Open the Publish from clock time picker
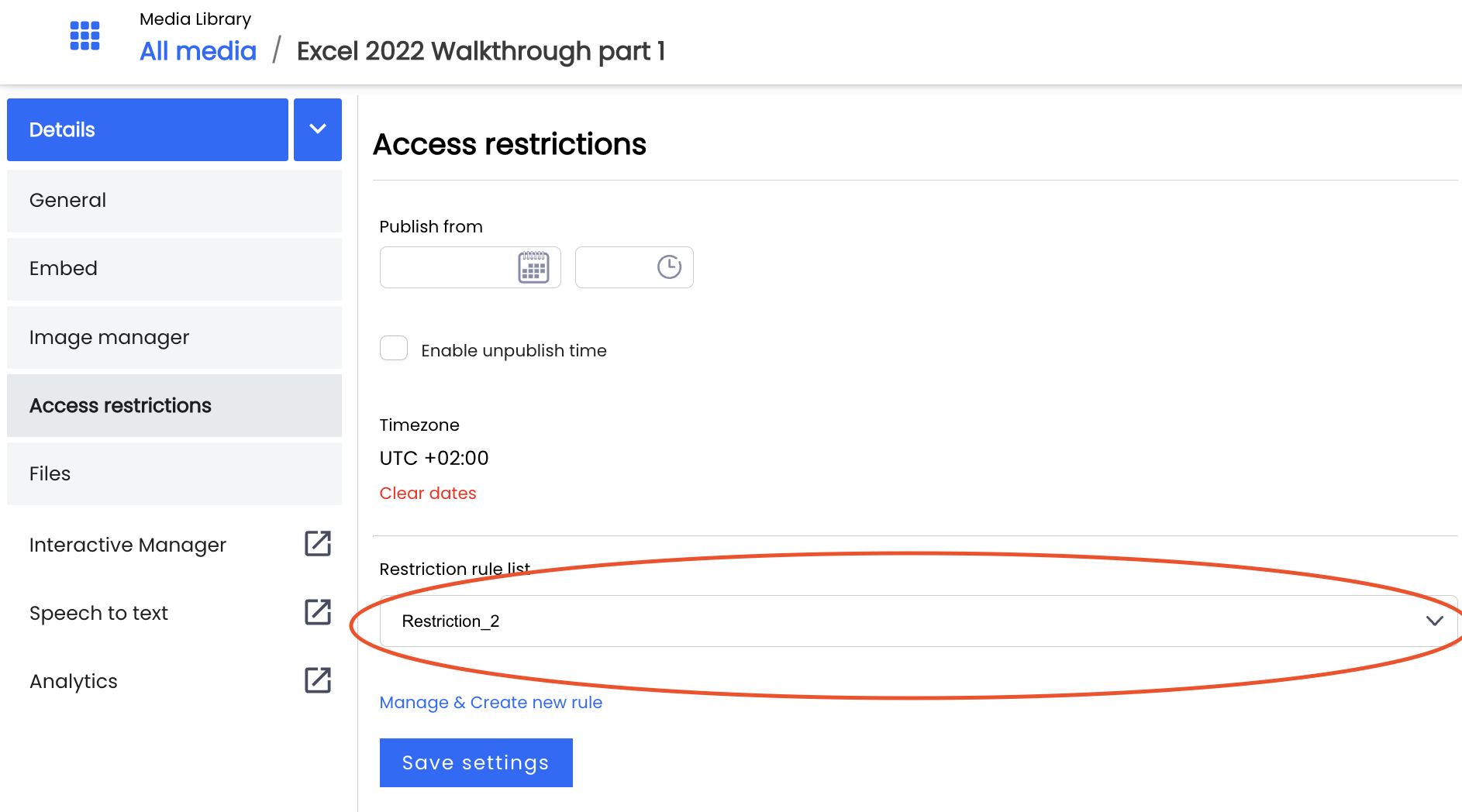 pos(669,267)
